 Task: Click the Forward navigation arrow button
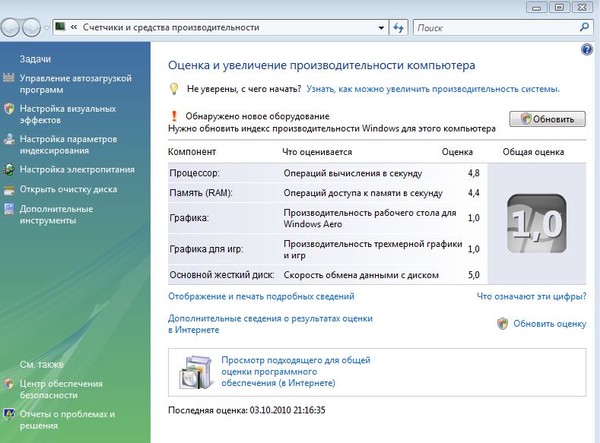(31, 28)
